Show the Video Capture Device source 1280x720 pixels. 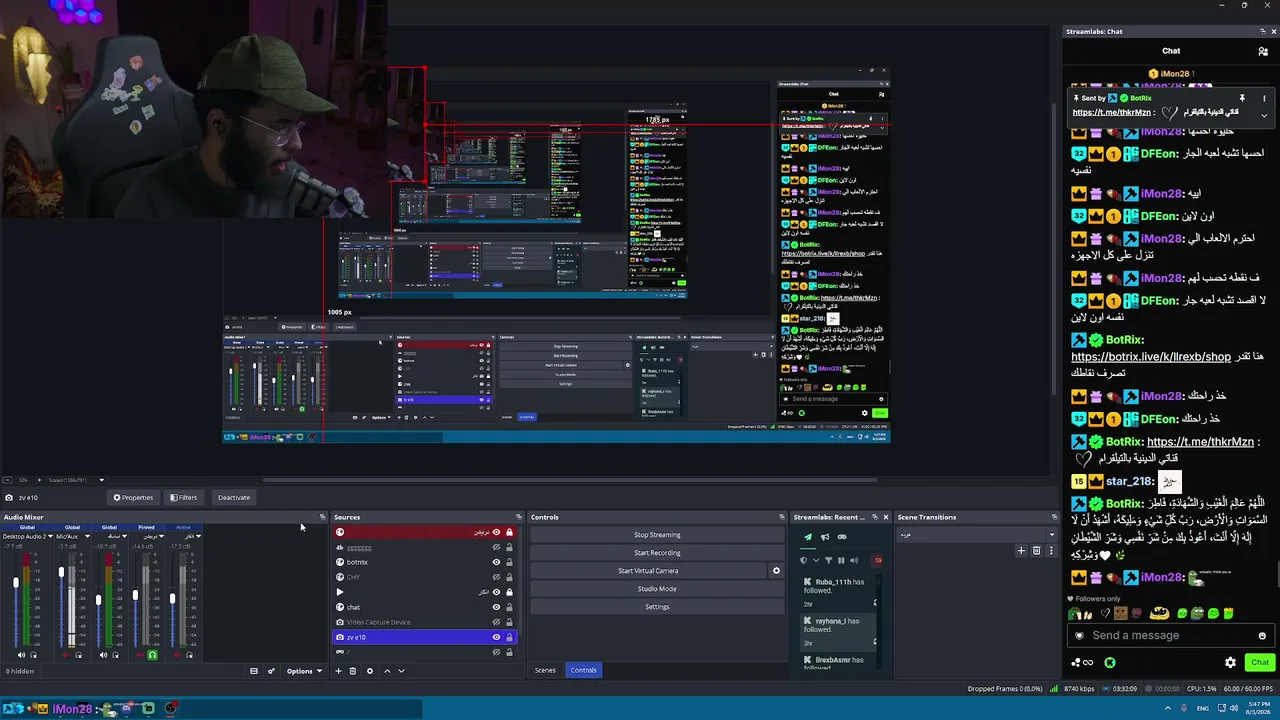coord(496,622)
